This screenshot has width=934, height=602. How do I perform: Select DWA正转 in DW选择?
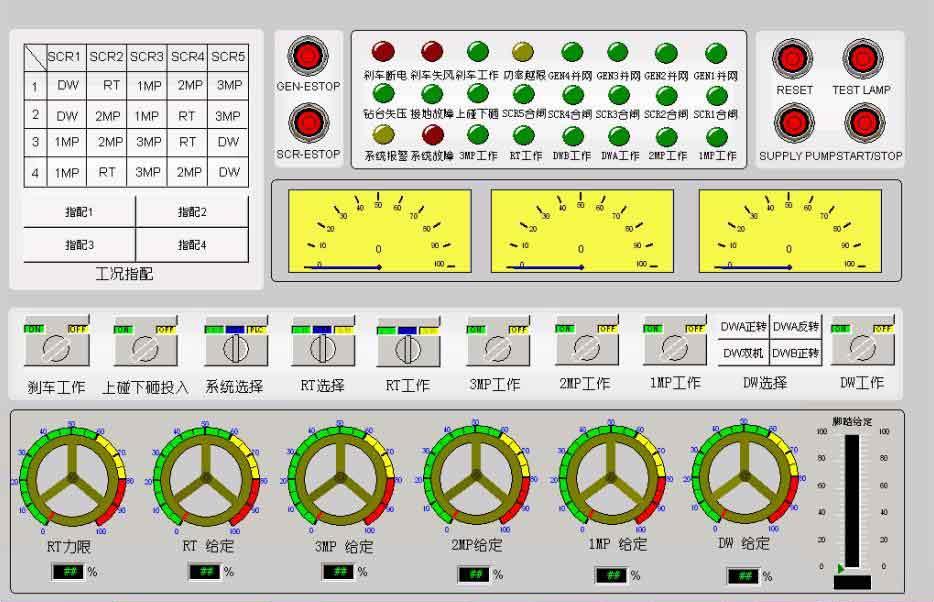(743, 327)
